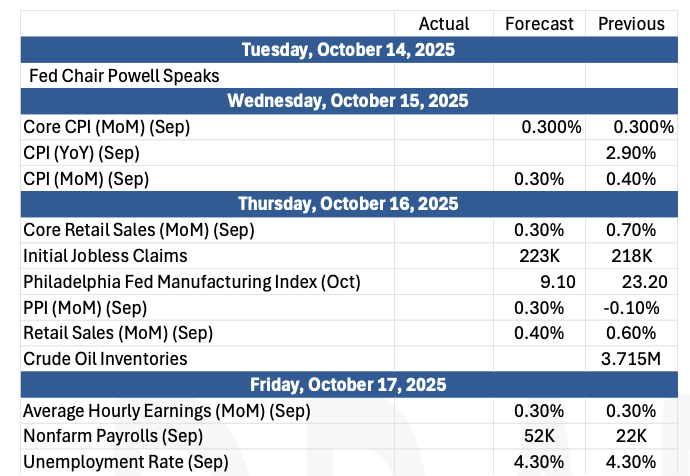The height and width of the screenshot is (476, 690).
Task: Select the Initial Jobless Claims forecast 223K
Action: coord(540,256)
